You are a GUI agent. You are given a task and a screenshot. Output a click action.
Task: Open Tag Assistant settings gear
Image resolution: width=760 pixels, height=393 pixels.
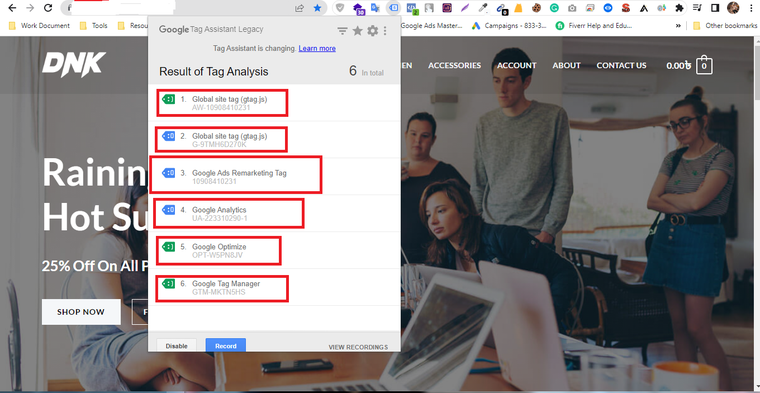point(372,31)
